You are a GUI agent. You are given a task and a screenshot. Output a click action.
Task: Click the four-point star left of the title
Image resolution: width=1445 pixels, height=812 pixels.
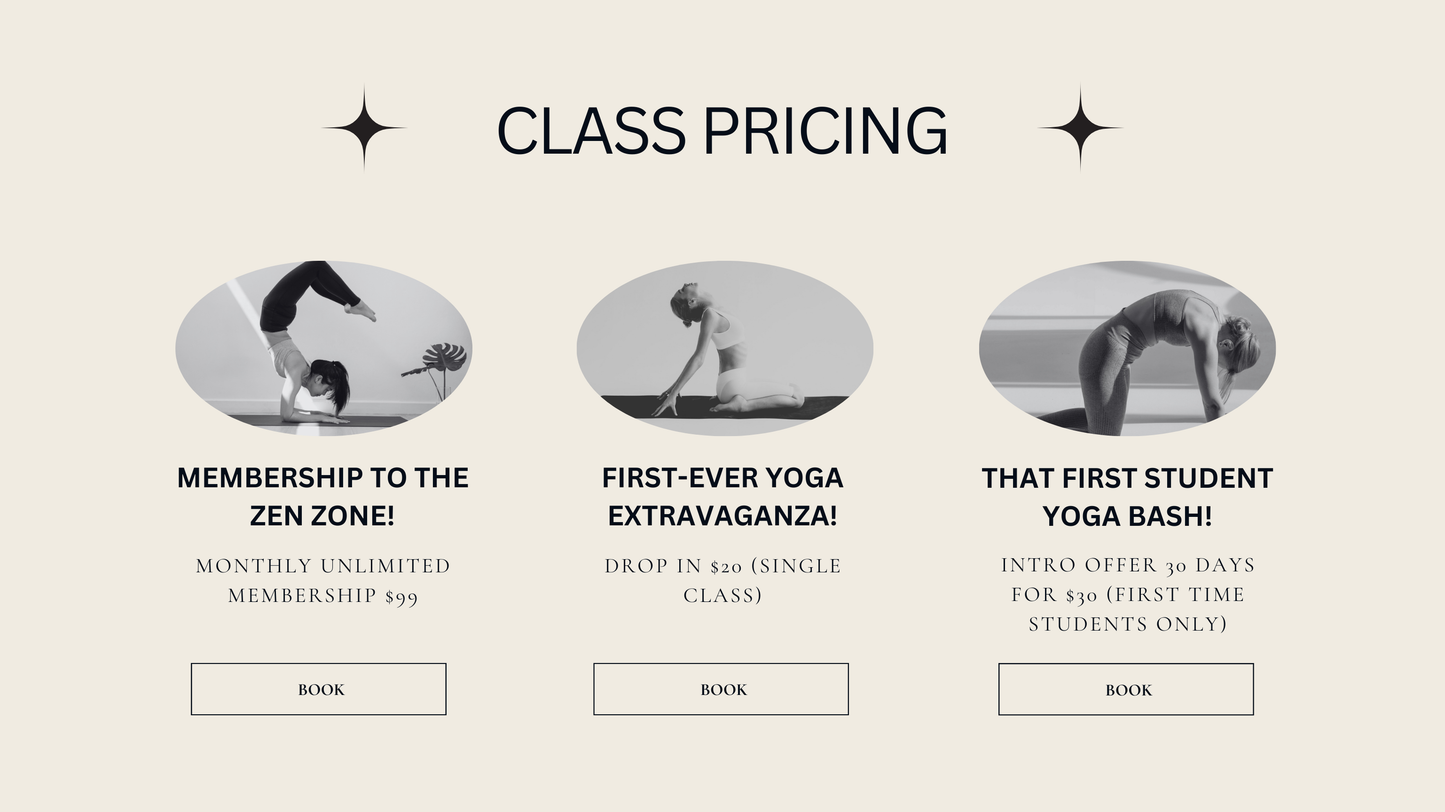(x=364, y=128)
